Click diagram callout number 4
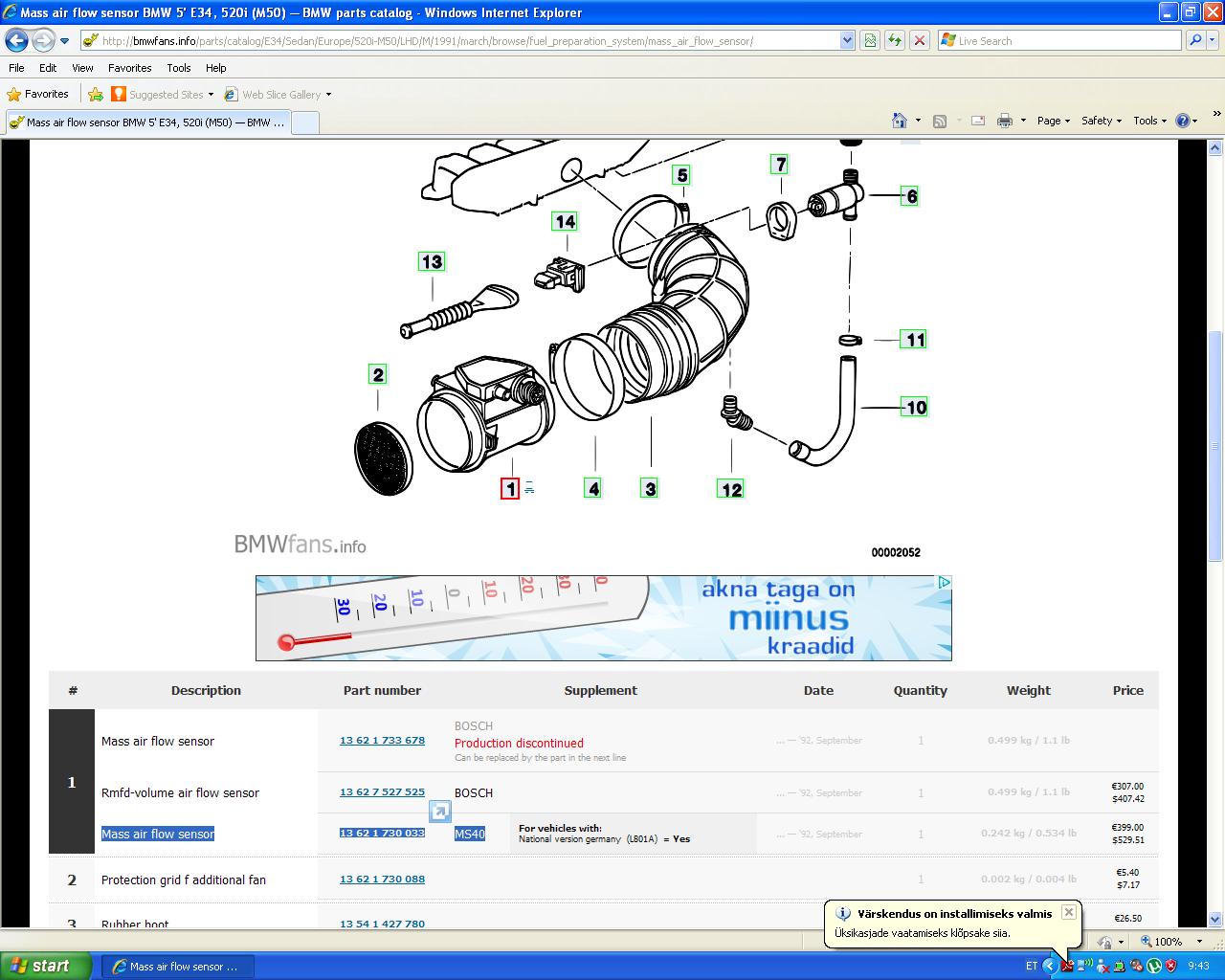 [593, 489]
